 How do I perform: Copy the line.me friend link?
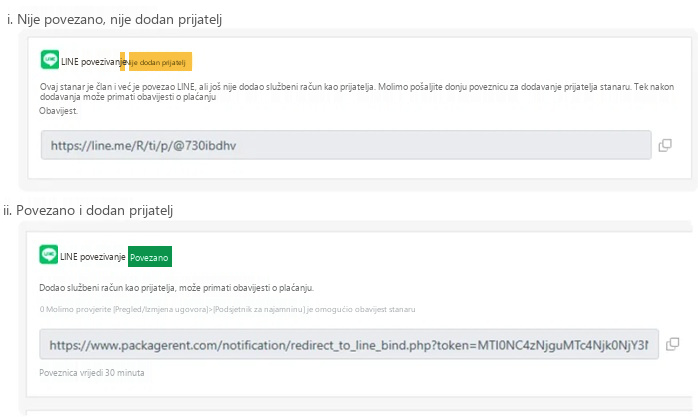pos(665,145)
